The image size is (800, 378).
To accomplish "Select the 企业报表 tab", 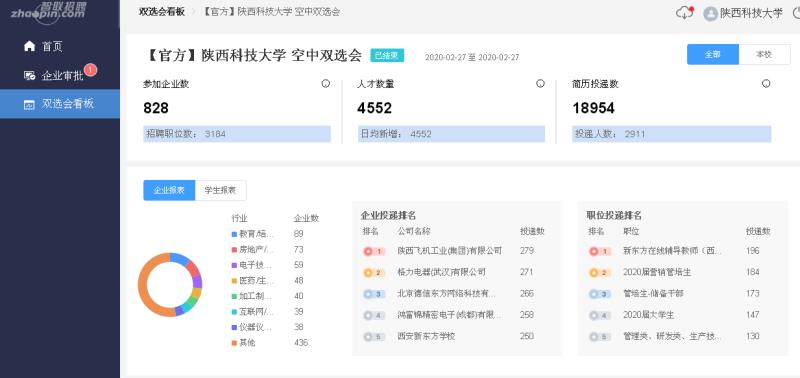I will click(x=169, y=190).
